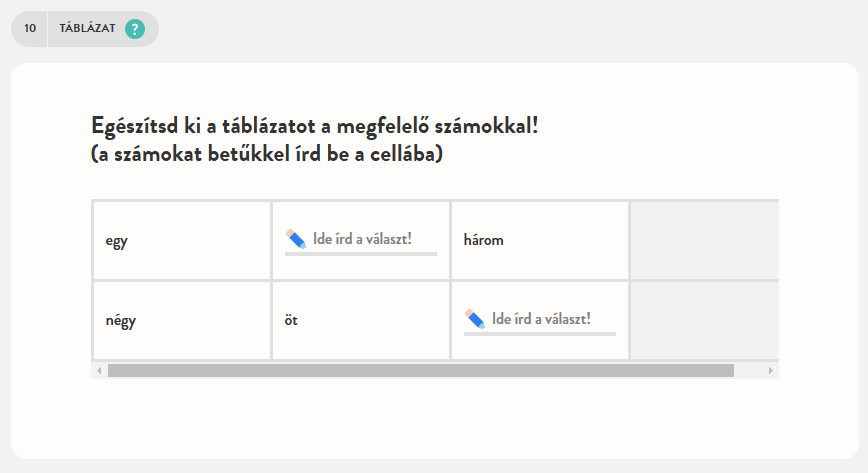The height and width of the screenshot is (473, 868).
Task: Click the table cell containing "egy"
Action: (x=181, y=241)
